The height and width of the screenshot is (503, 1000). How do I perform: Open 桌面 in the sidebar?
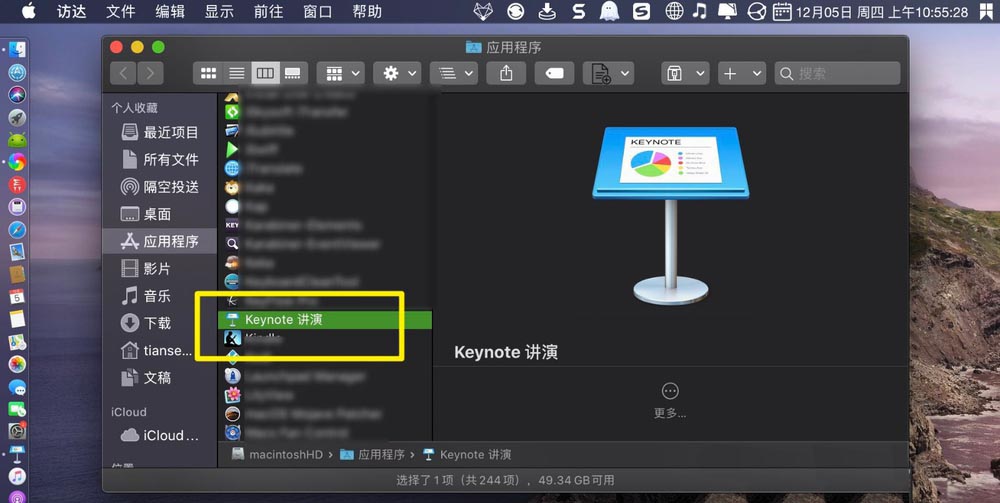click(159, 214)
